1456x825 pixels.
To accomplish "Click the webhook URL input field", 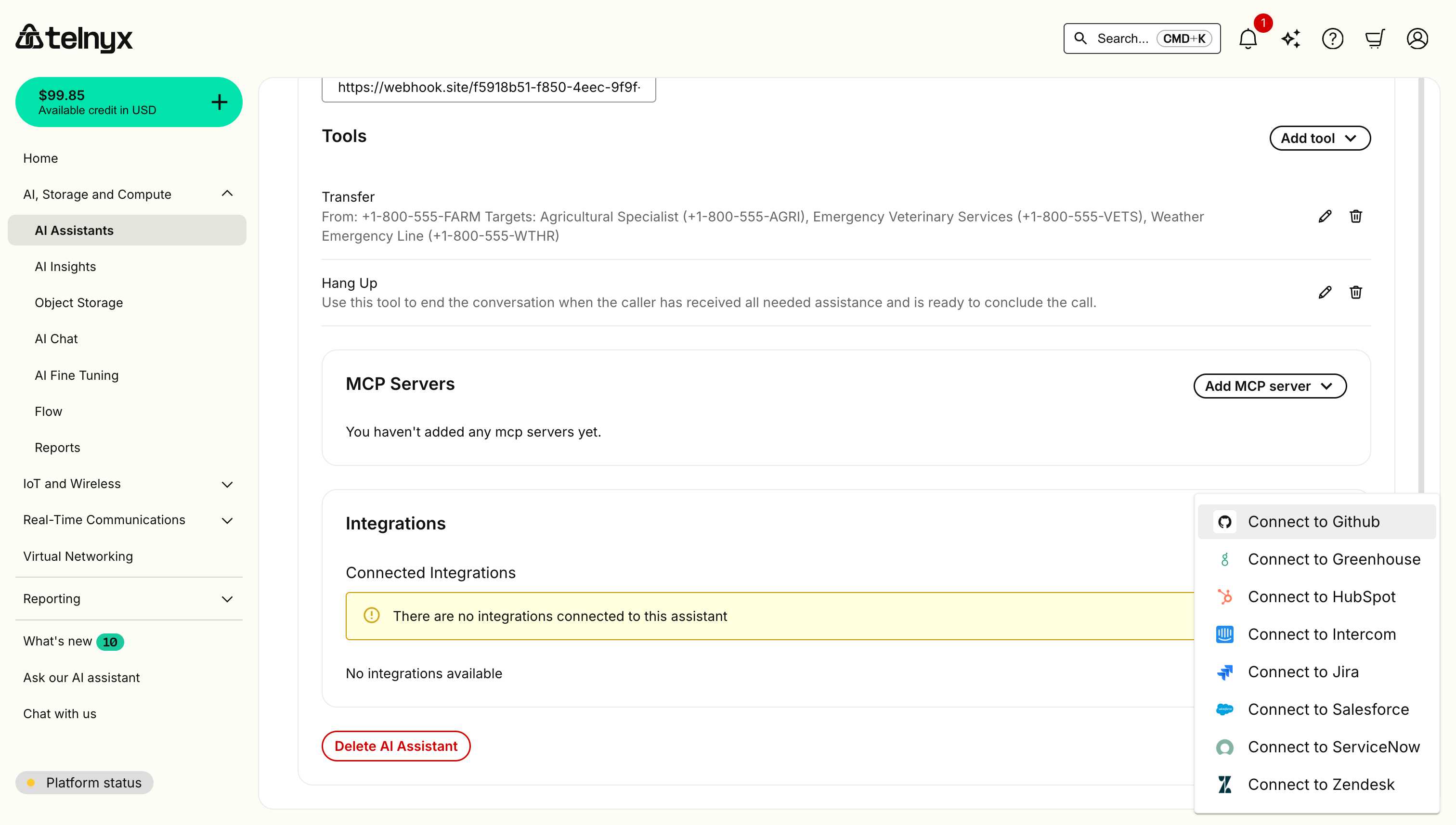I will coord(489,88).
